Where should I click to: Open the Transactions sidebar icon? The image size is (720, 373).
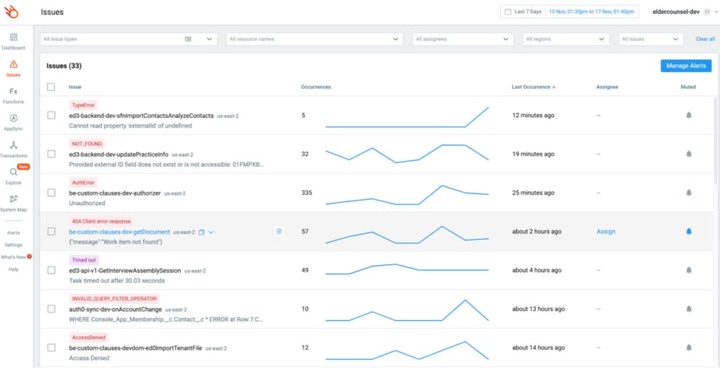[x=13, y=145]
